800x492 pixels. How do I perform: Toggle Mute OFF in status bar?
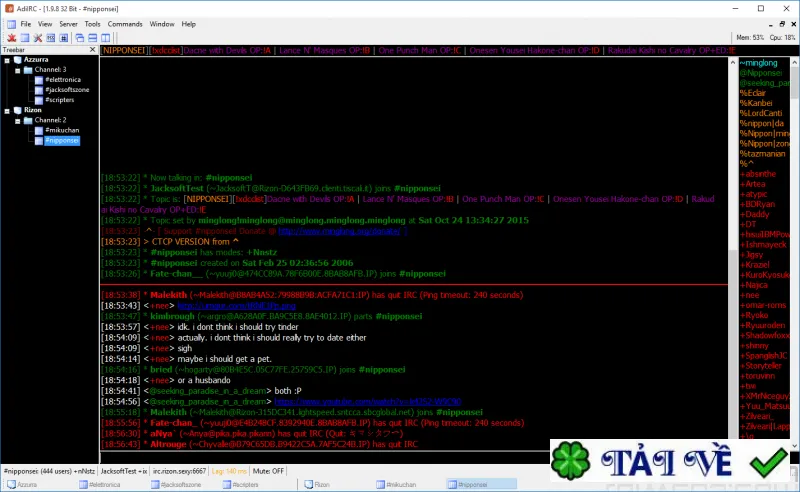pyautogui.click(x=268, y=471)
